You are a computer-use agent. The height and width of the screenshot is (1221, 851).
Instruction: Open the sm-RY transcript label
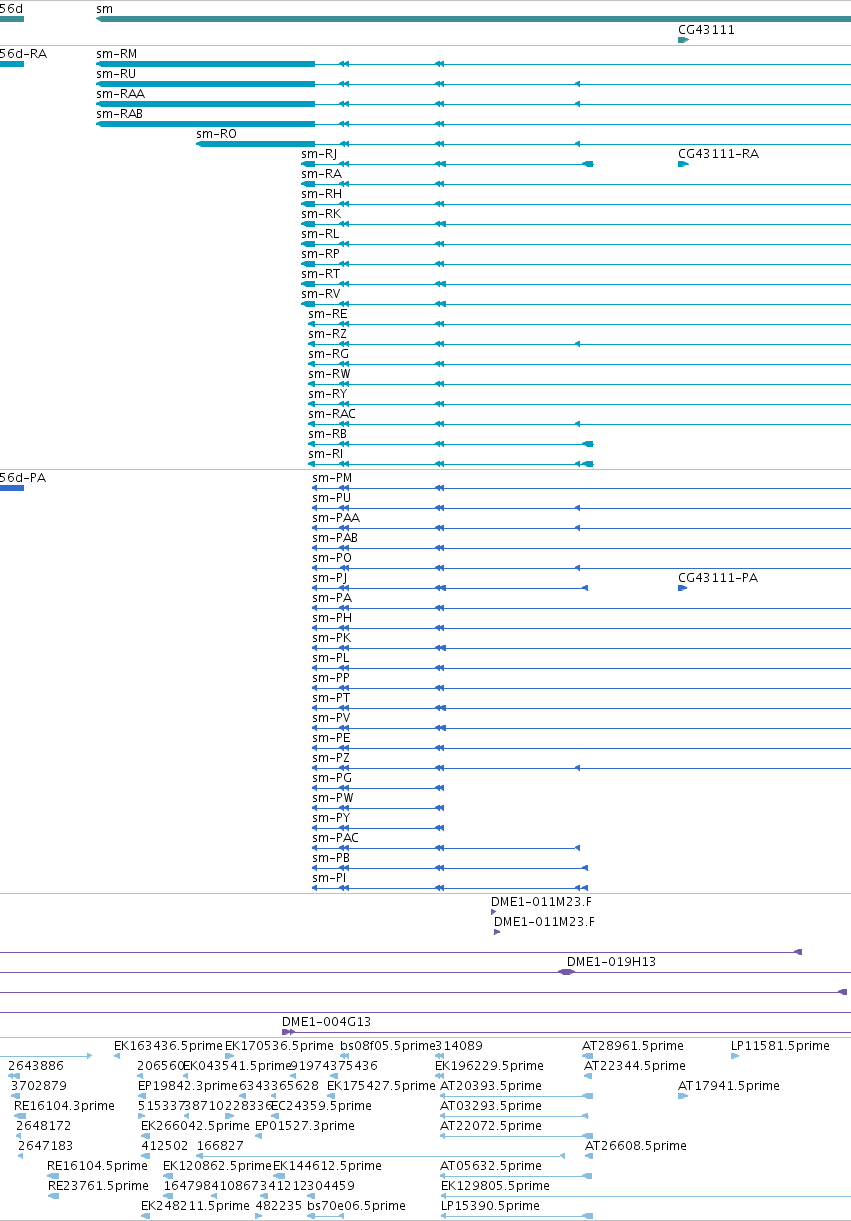[328, 394]
